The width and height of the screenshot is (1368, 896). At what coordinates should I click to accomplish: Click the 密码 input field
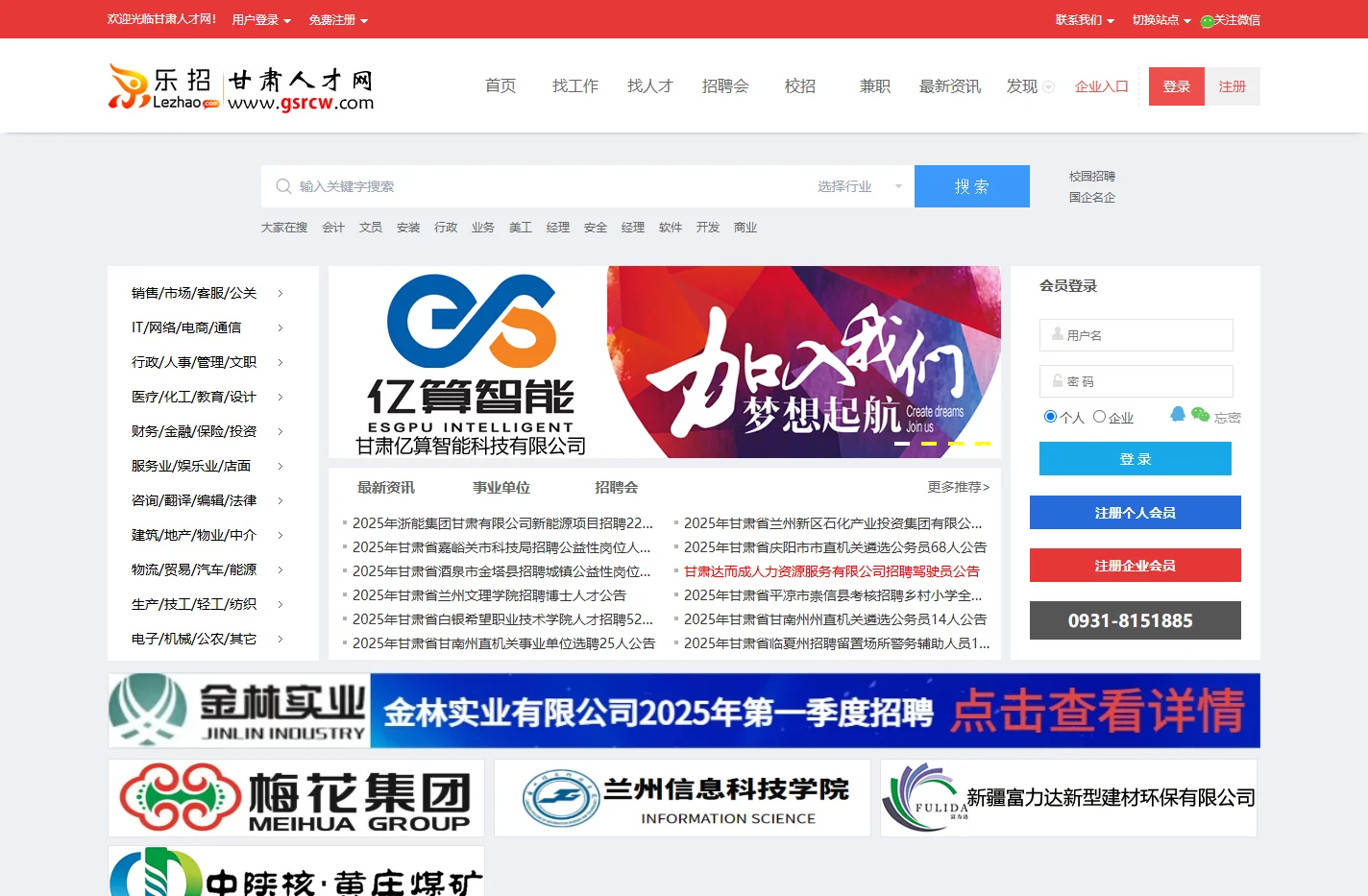coord(1136,381)
